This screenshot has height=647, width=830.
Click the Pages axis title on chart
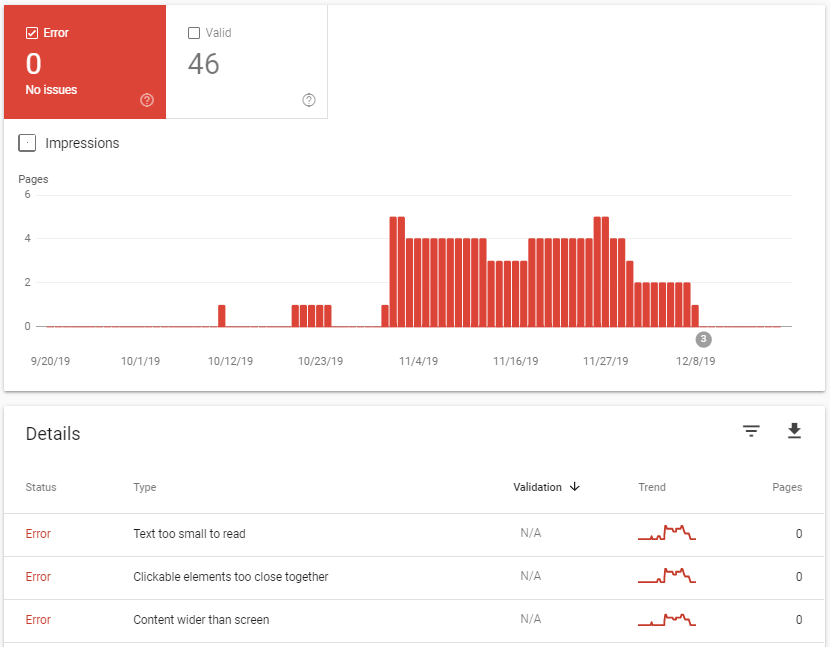33,179
